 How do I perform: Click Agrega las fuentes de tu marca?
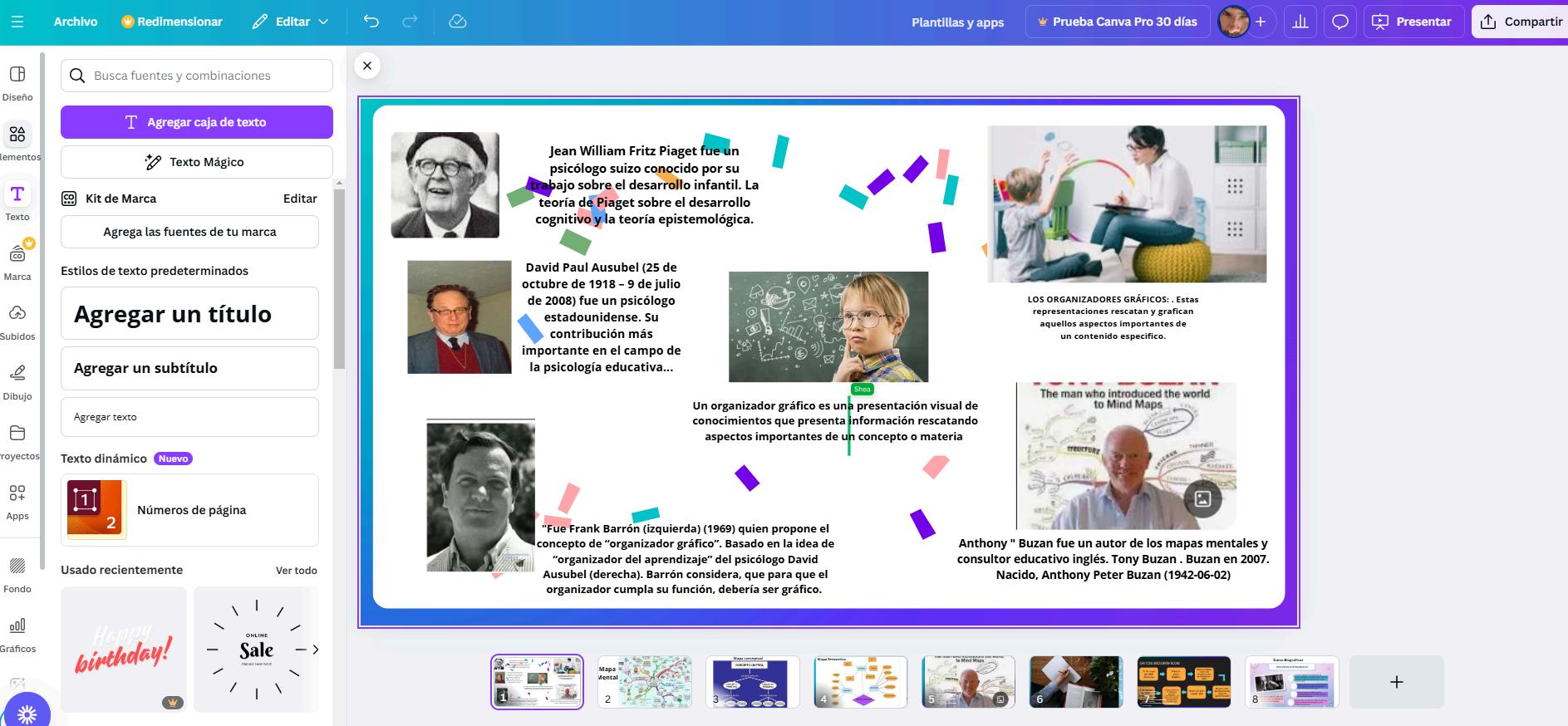point(189,232)
